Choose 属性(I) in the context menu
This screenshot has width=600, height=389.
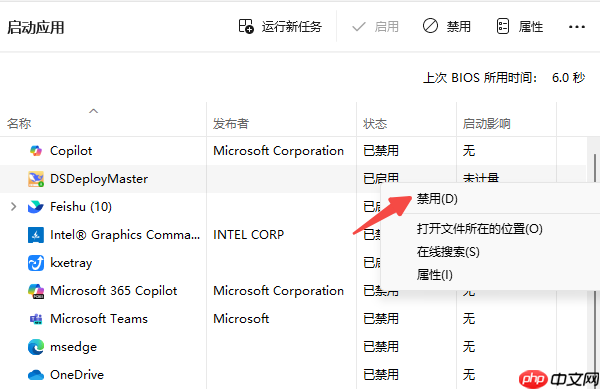click(434, 275)
